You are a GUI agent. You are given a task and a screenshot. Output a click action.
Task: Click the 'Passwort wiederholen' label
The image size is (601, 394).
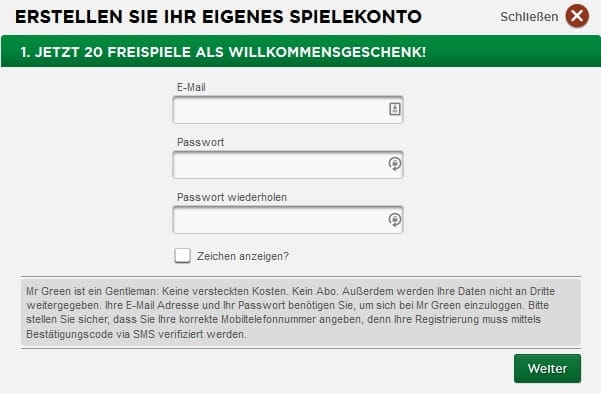[x=232, y=197]
